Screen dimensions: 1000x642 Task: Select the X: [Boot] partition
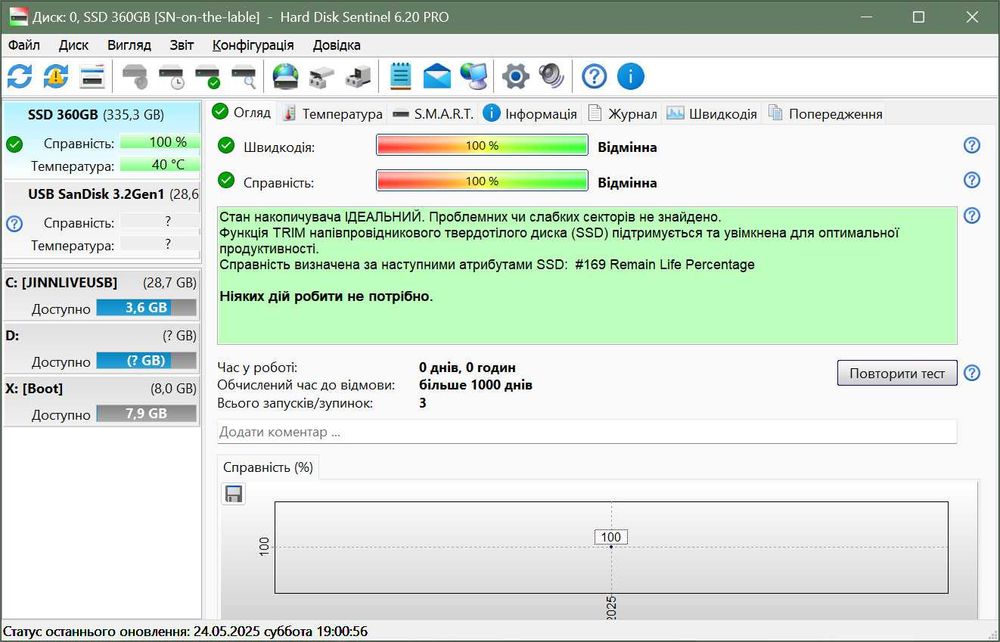101,401
